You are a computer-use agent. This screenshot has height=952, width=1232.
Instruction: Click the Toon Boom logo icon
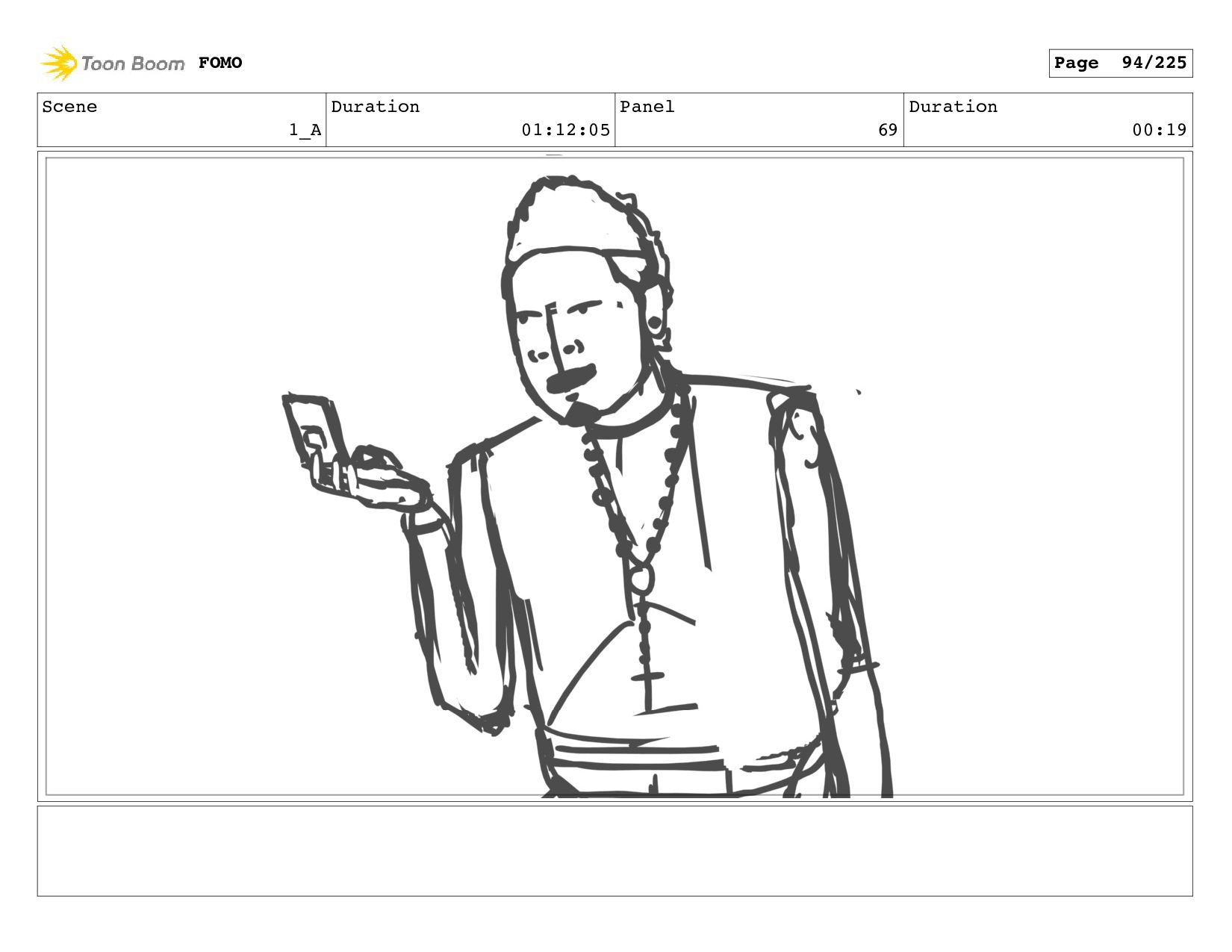(x=59, y=63)
